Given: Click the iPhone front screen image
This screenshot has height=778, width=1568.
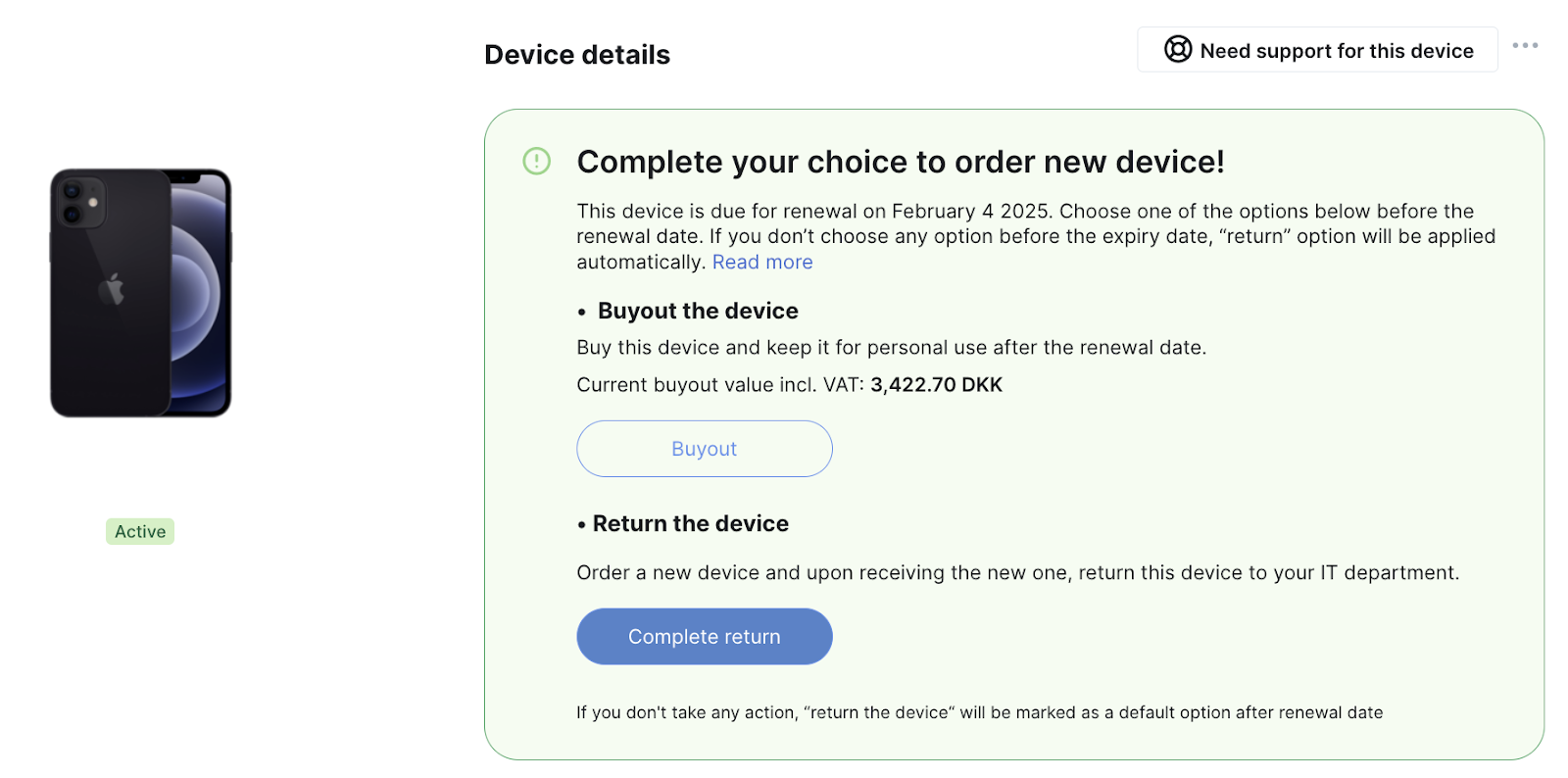Looking at the screenshot, I should tap(201, 293).
